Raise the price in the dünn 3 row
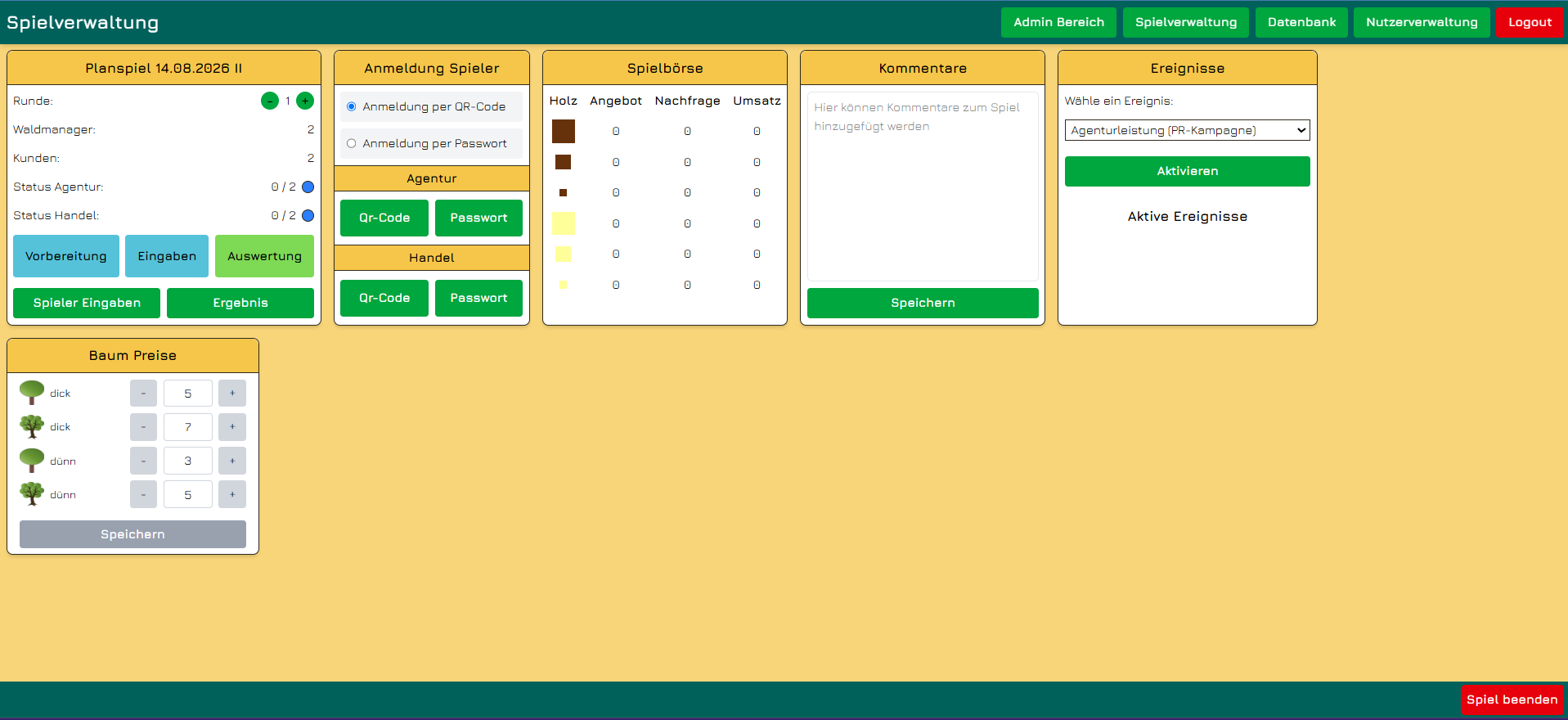The height and width of the screenshot is (720, 1568). tap(232, 461)
